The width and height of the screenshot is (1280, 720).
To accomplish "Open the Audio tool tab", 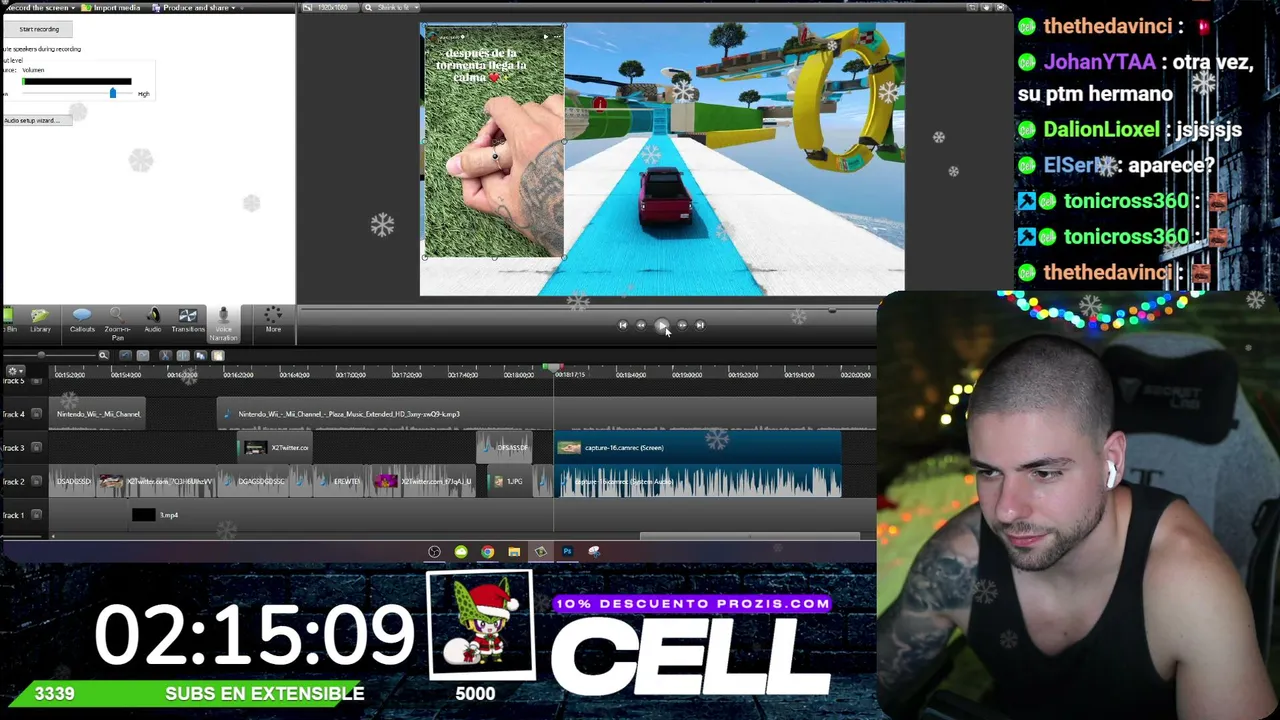I will point(153,320).
